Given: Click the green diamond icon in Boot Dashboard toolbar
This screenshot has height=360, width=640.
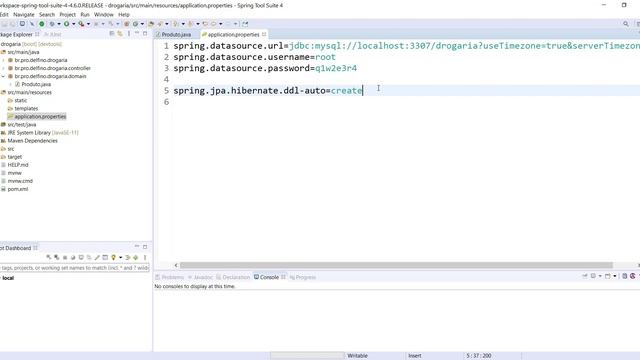Looking at the screenshot, I should click(136, 258).
